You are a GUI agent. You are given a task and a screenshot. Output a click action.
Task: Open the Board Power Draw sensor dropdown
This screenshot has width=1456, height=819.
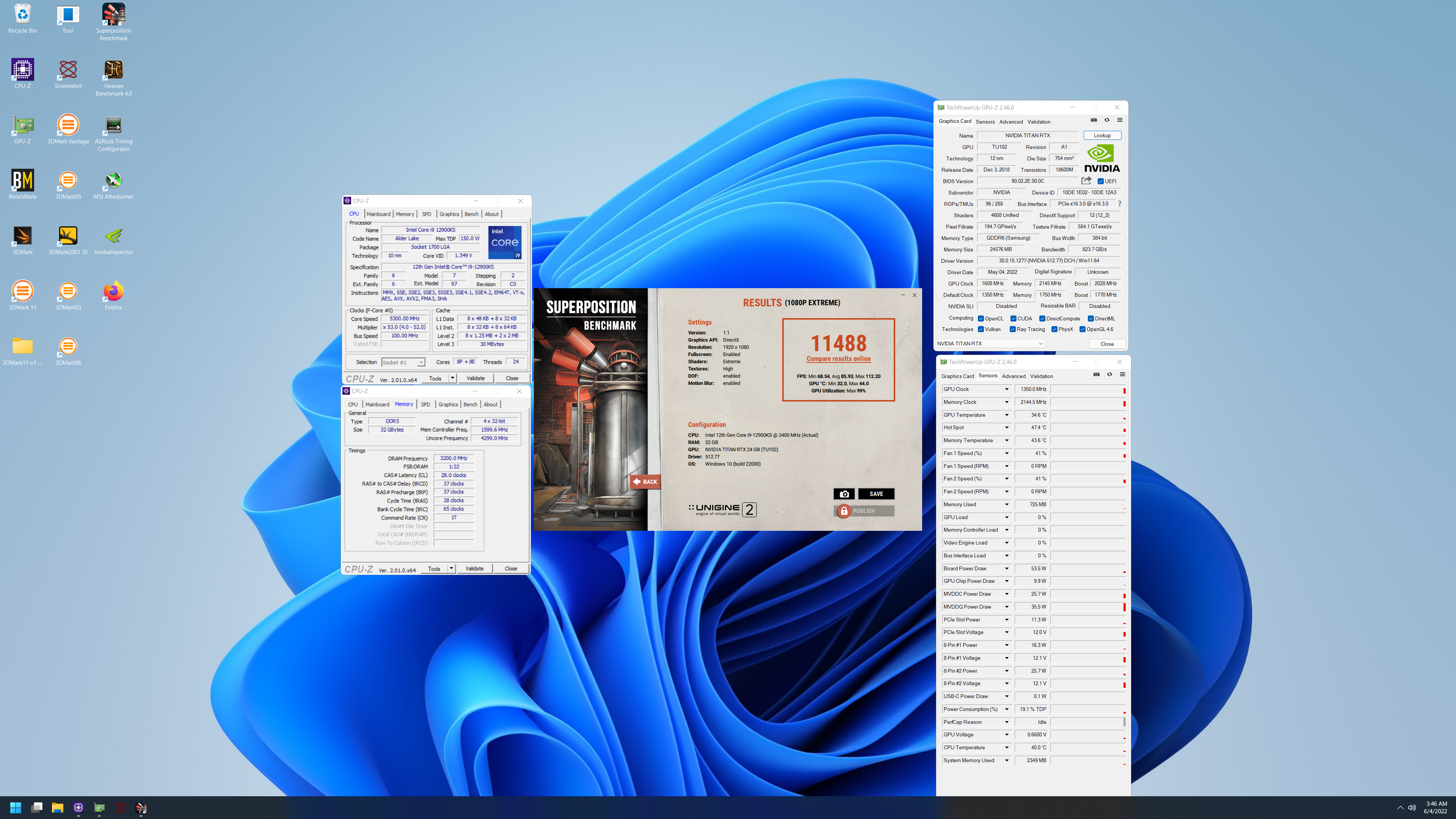(x=1007, y=569)
